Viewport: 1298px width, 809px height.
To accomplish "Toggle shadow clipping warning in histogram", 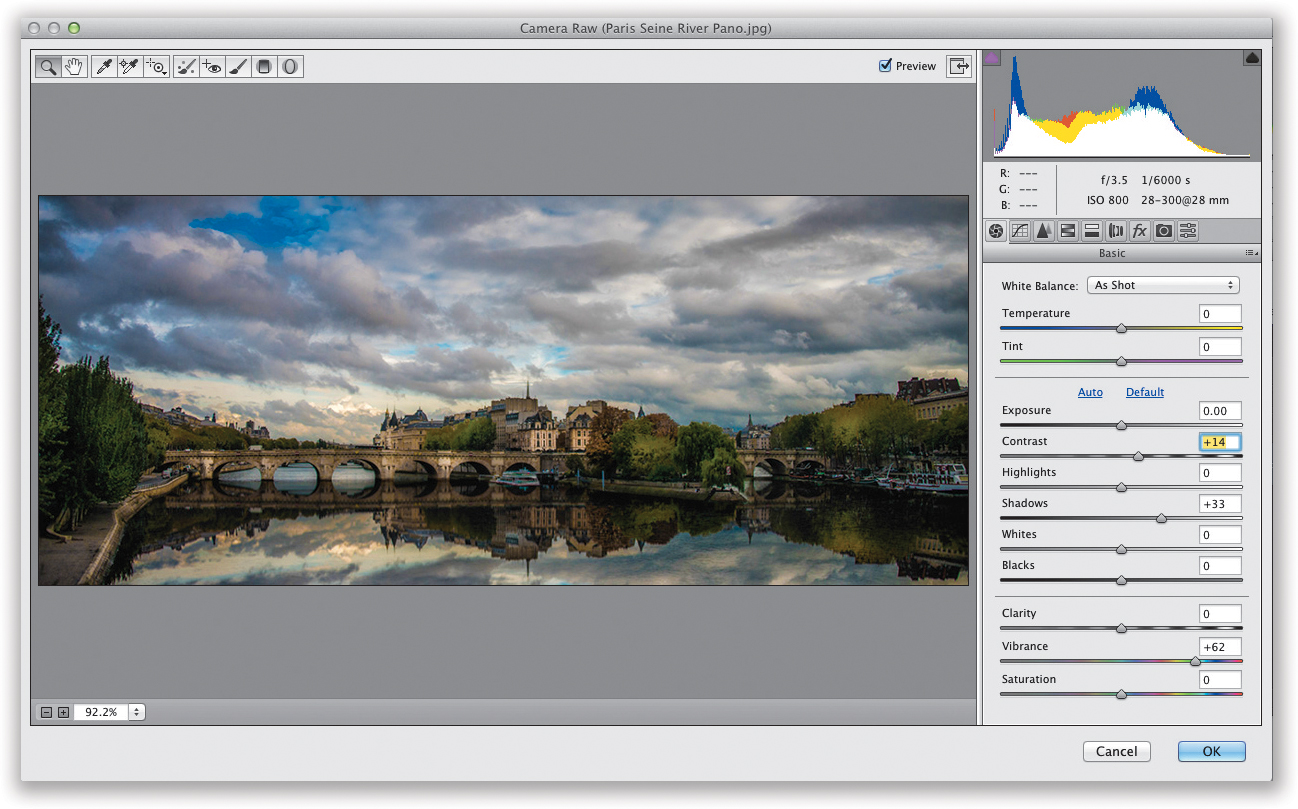I will pyautogui.click(x=992, y=59).
